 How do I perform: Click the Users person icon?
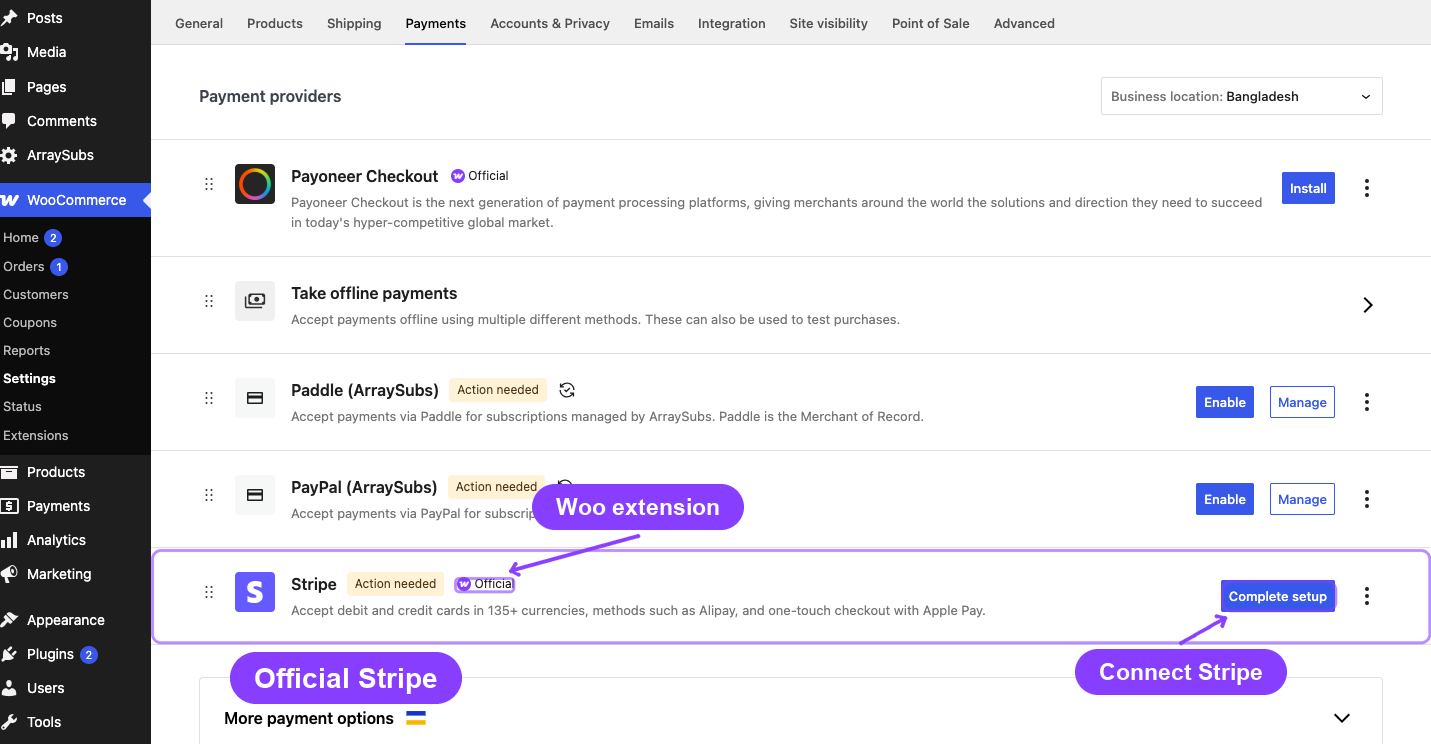coord(9,688)
